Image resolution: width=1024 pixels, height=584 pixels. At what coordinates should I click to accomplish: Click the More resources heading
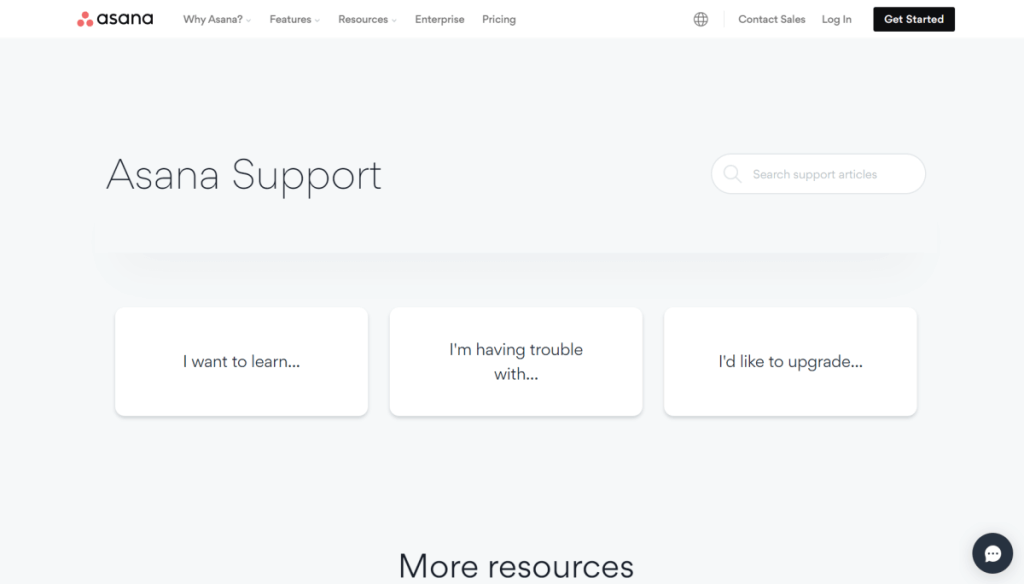pos(516,565)
